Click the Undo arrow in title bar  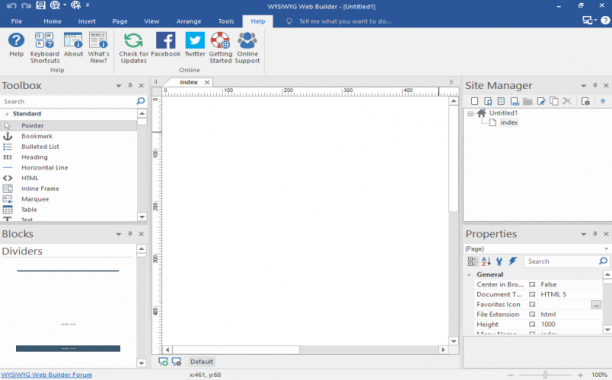(12, 5)
